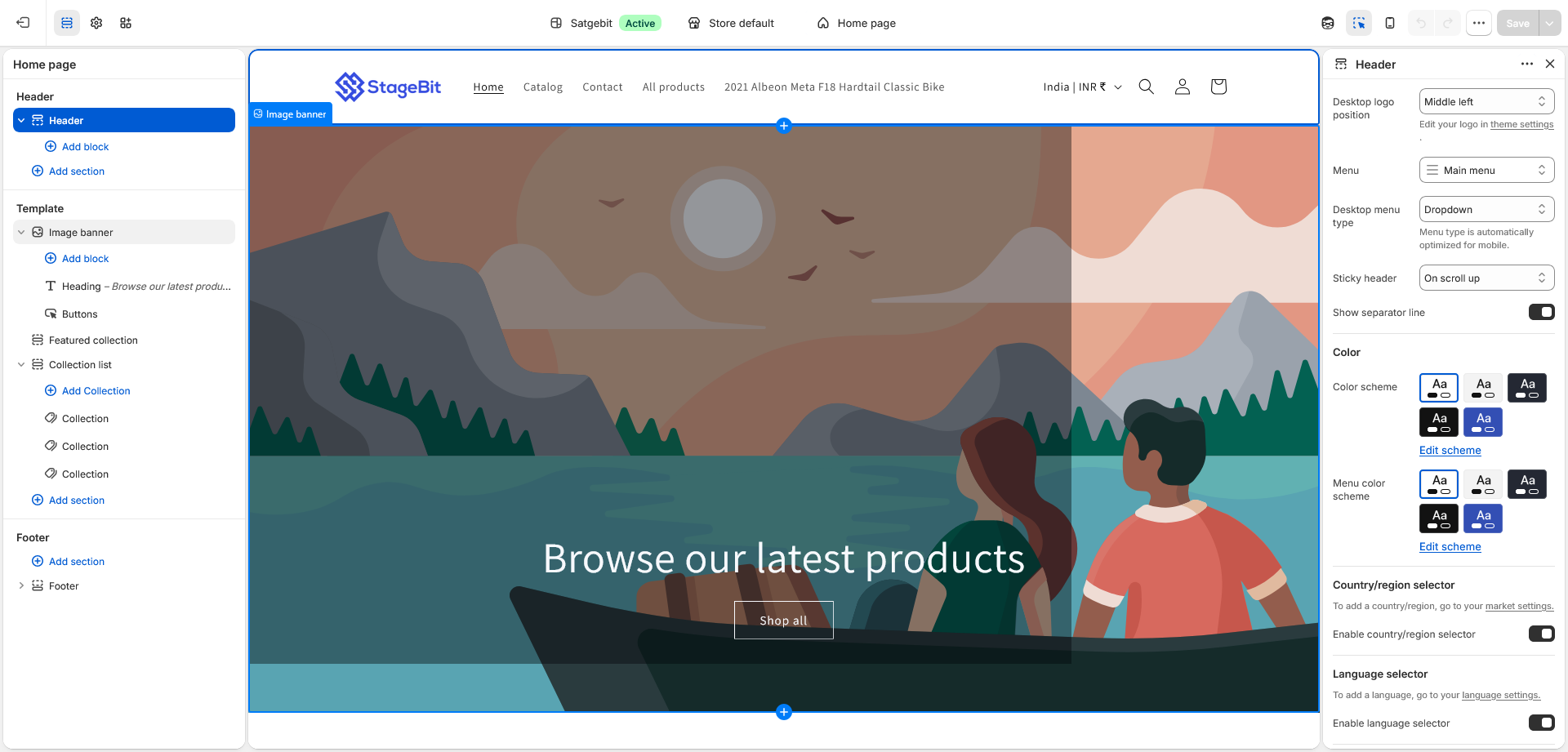
Task: Click the undo arrow icon
Action: point(1421,23)
